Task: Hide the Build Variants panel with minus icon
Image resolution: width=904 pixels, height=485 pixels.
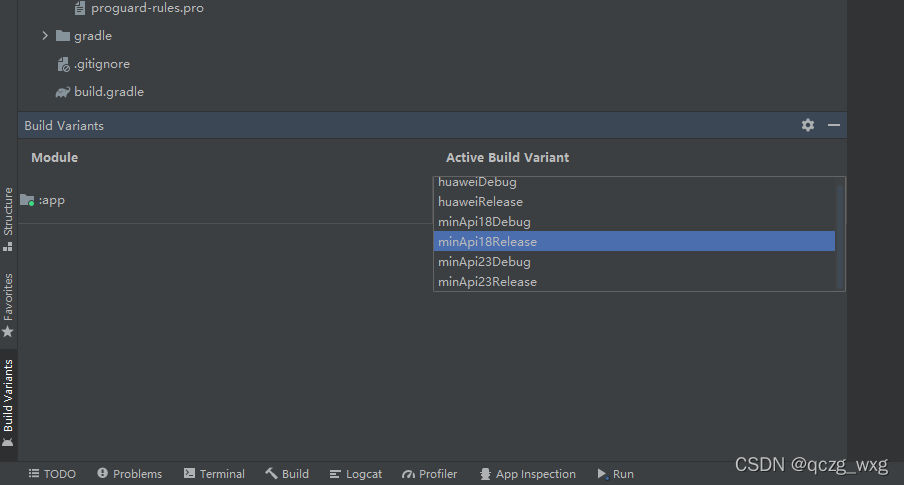Action: click(834, 125)
